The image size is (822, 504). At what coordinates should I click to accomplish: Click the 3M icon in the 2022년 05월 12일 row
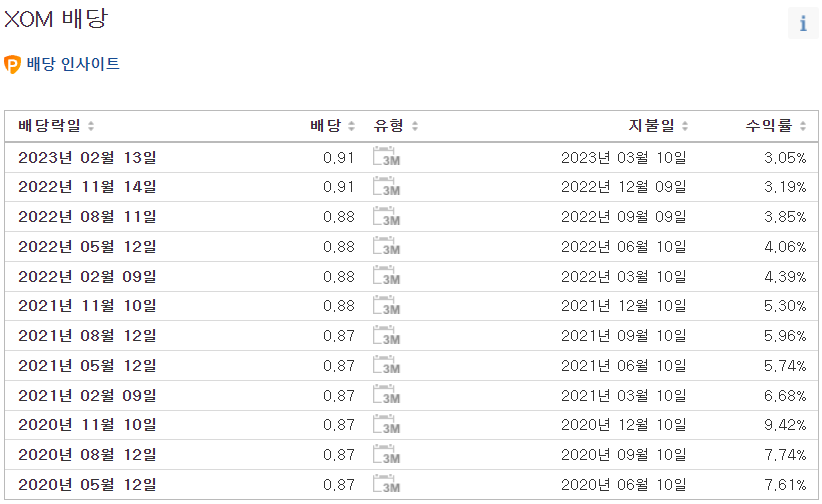coord(386,246)
